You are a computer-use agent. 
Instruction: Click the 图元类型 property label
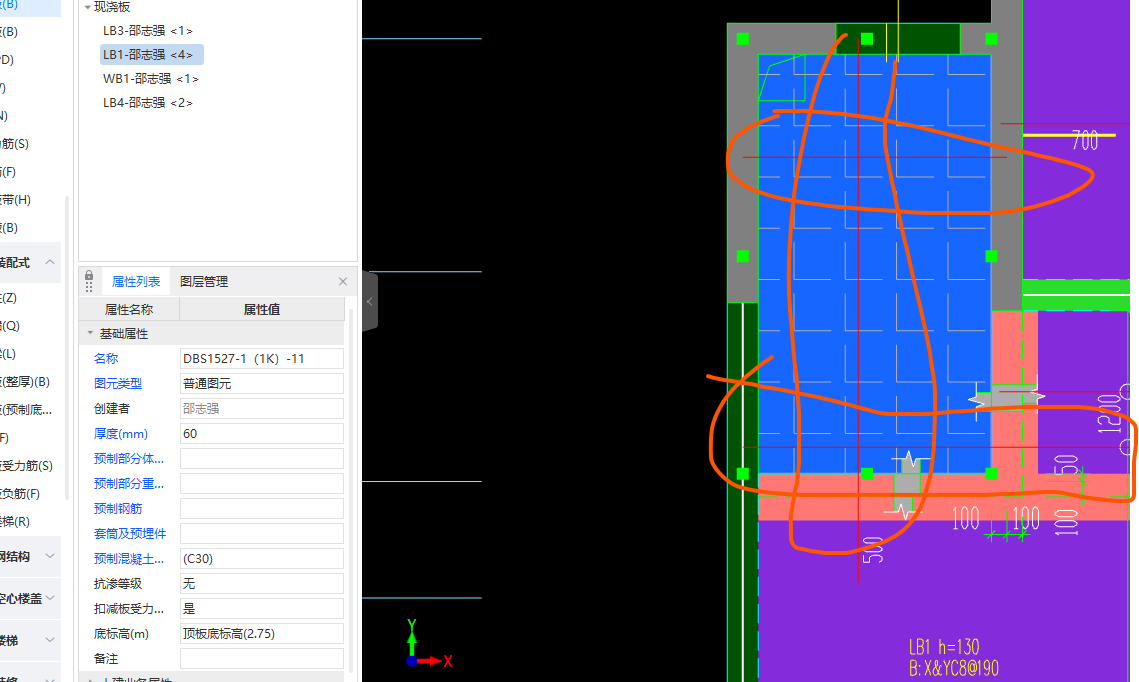pos(118,383)
